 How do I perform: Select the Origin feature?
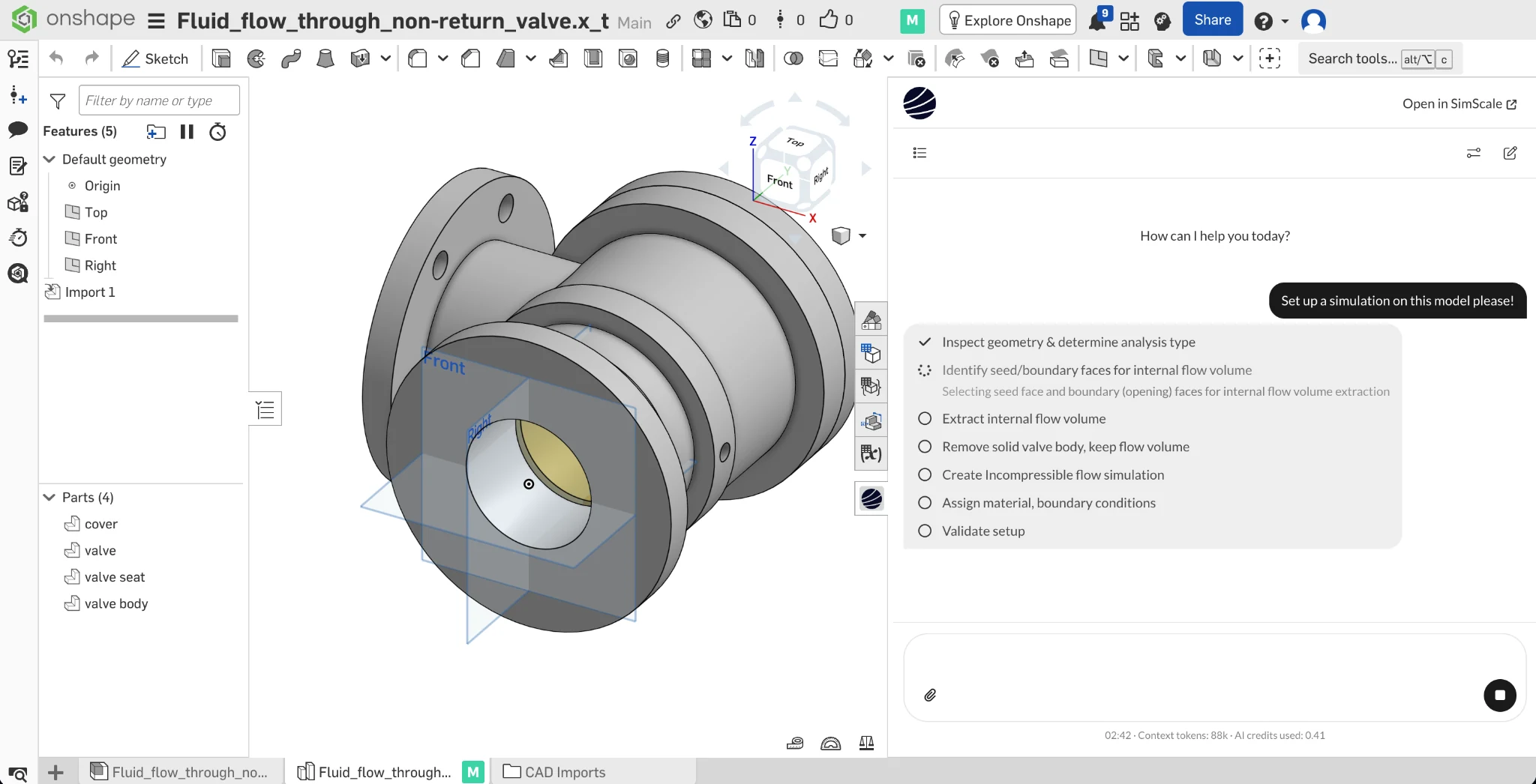tap(102, 185)
